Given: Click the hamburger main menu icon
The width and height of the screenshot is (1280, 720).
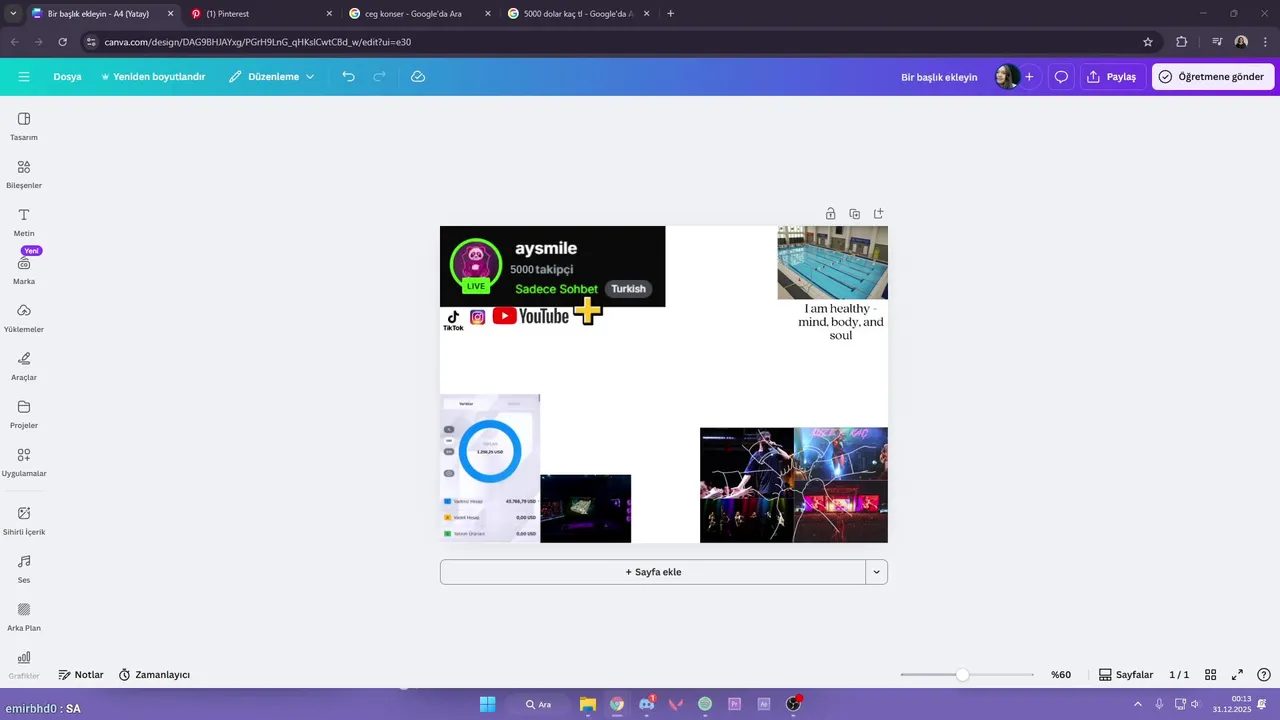Looking at the screenshot, I should coord(24,77).
